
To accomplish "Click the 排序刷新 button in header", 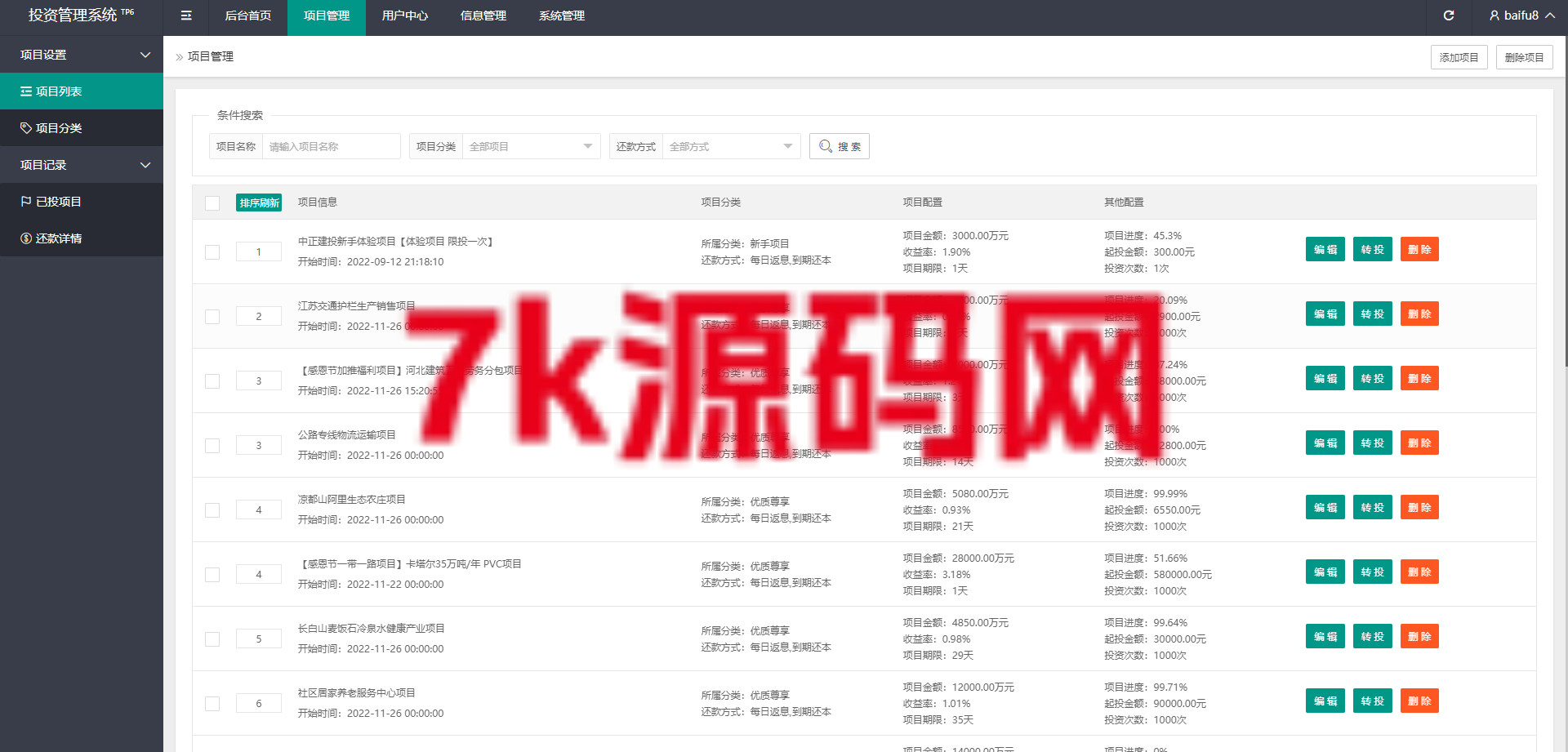I will [x=259, y=202].
